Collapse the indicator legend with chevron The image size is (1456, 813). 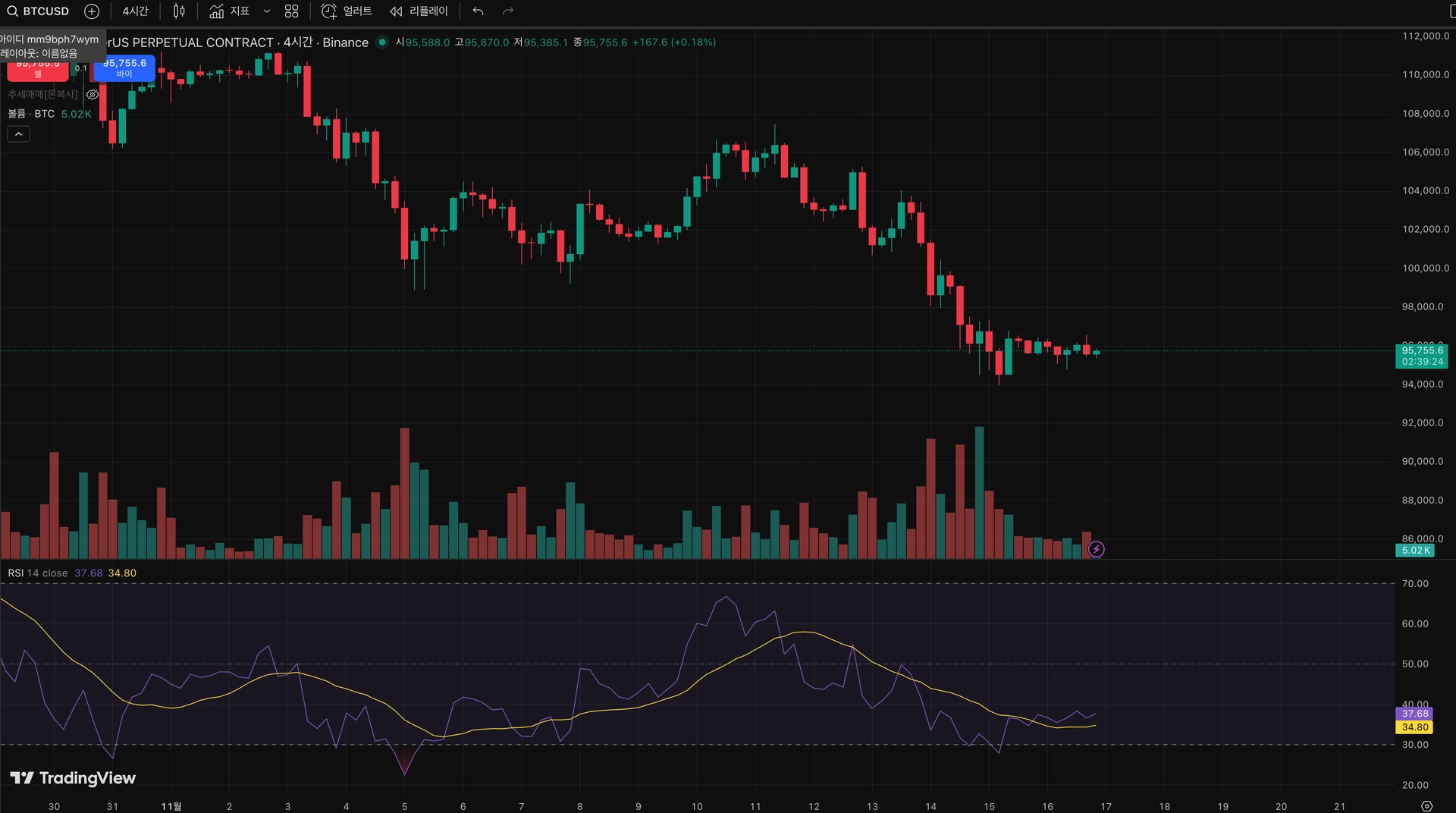tap(19, 134)
